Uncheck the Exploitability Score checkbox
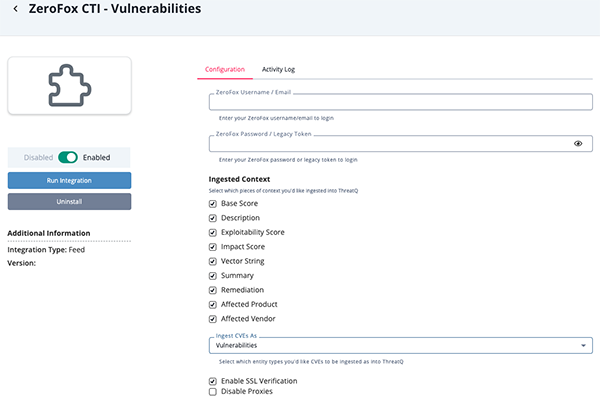This screenshot has width=600, height=399. point(213,233)
